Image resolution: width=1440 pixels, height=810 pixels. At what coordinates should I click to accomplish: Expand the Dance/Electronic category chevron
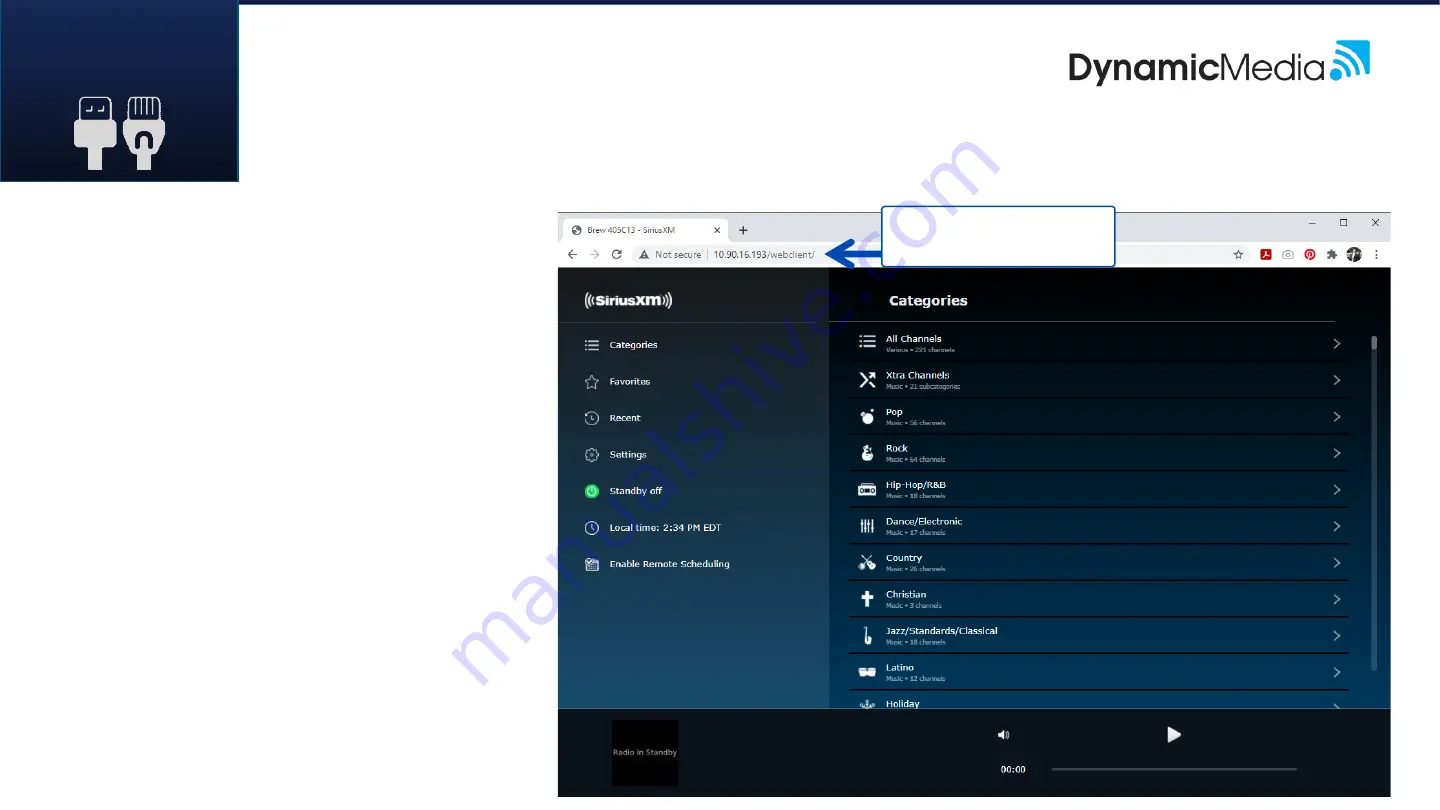1337,526
